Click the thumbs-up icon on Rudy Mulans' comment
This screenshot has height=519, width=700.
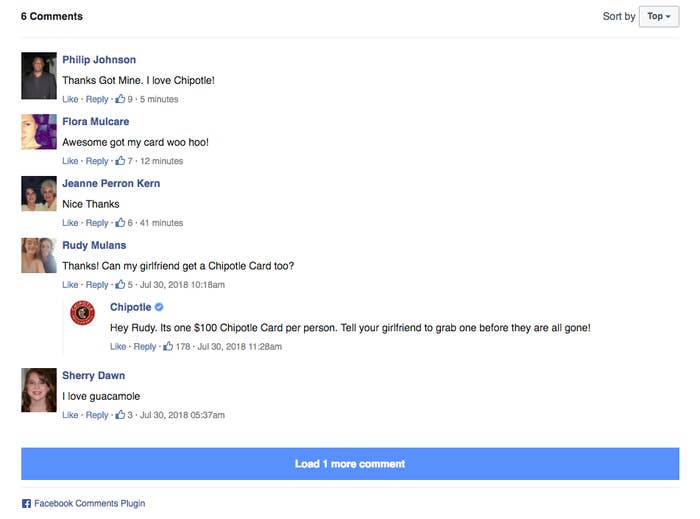click(x=120, y=284)
